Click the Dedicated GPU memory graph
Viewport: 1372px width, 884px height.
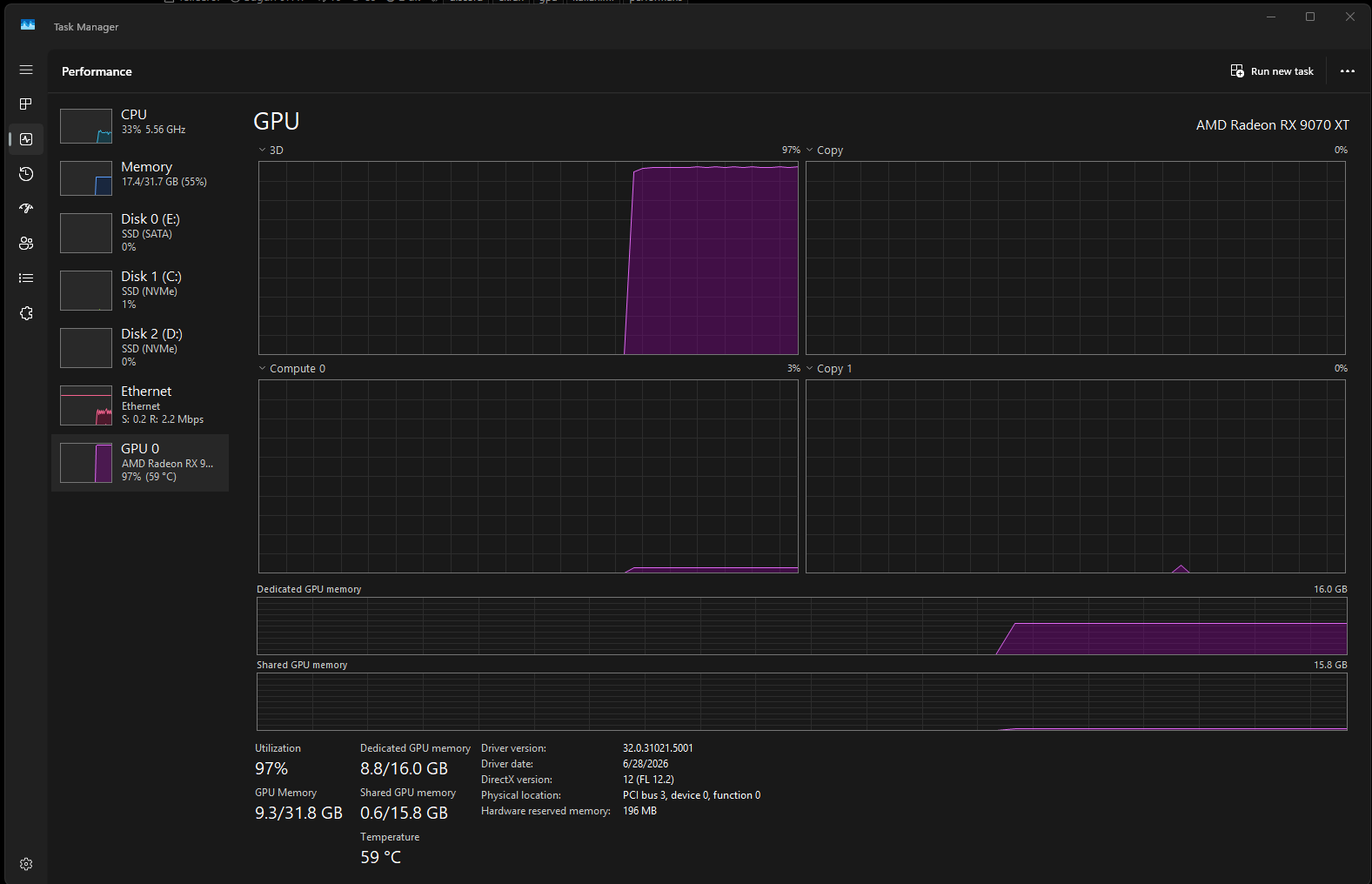click(802, 626)
